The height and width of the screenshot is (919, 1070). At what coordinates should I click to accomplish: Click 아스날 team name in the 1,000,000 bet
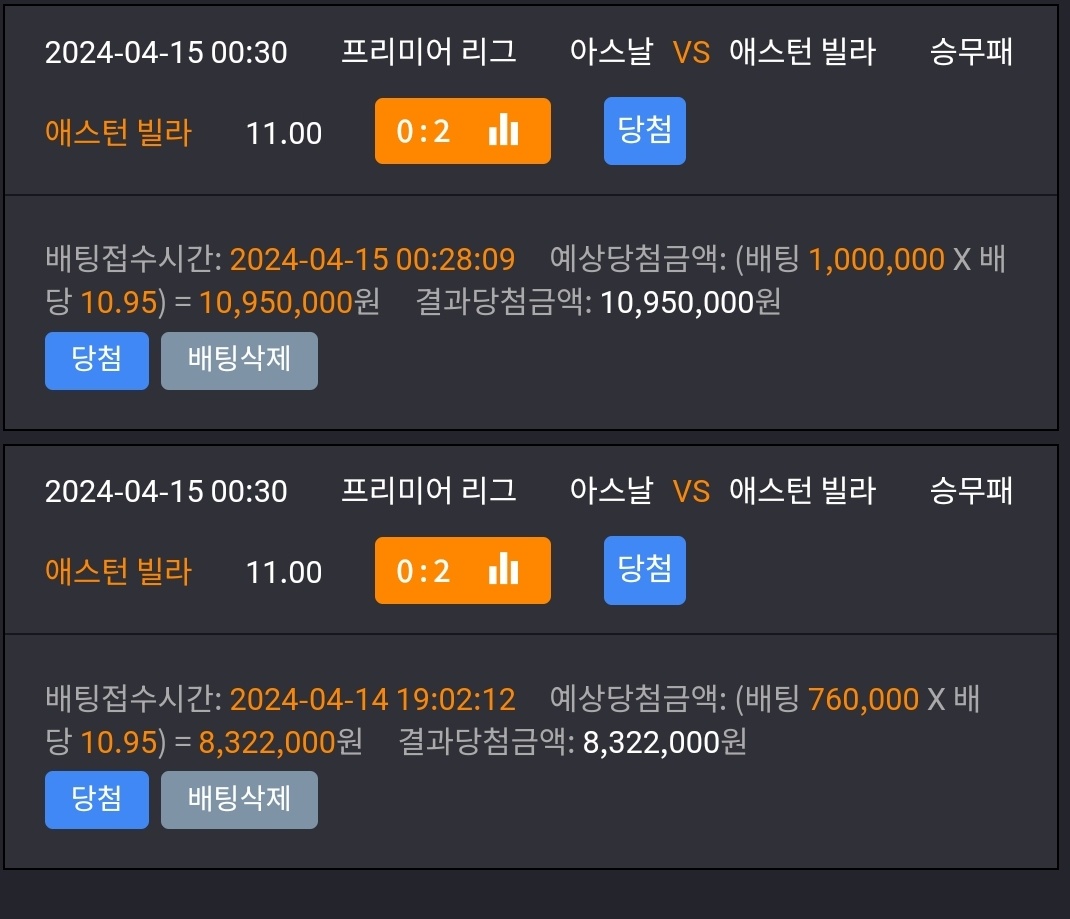tap(611, 52)
